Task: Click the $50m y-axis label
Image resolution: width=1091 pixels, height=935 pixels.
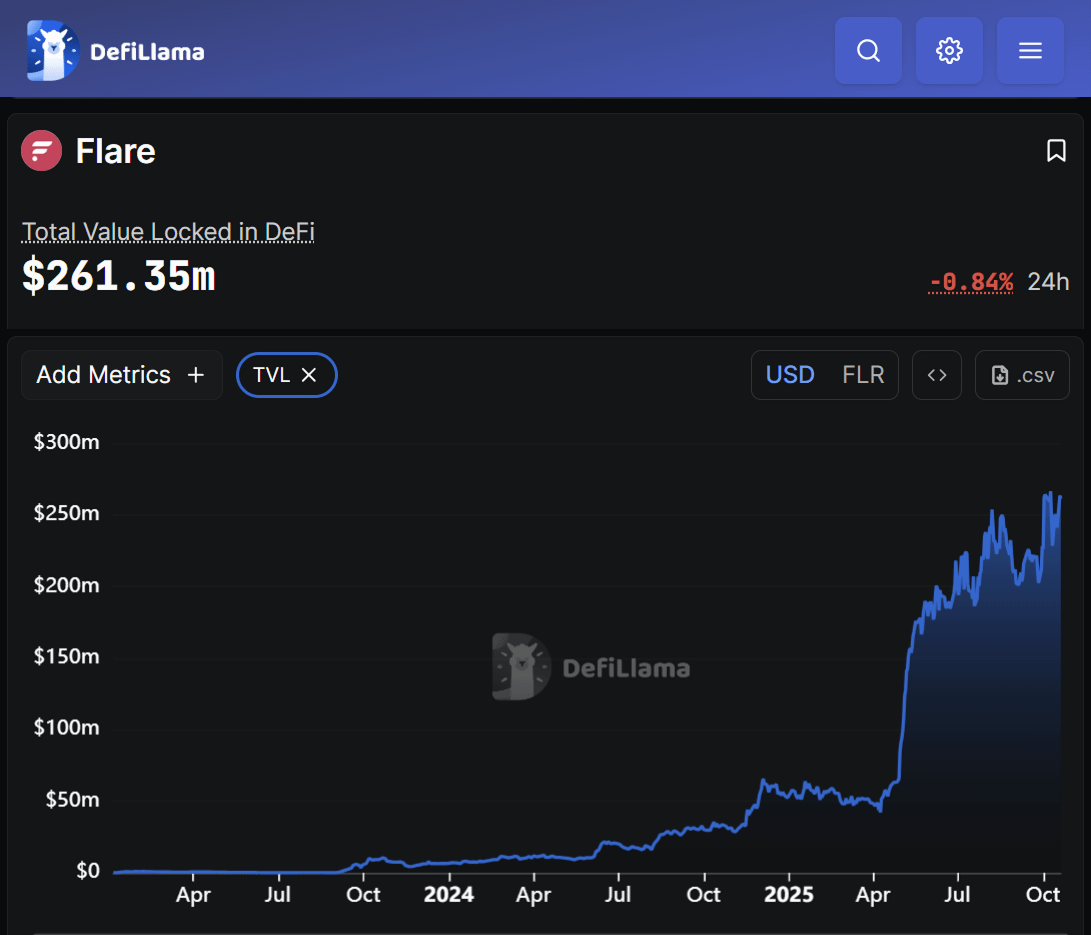Action: (72, 799)
